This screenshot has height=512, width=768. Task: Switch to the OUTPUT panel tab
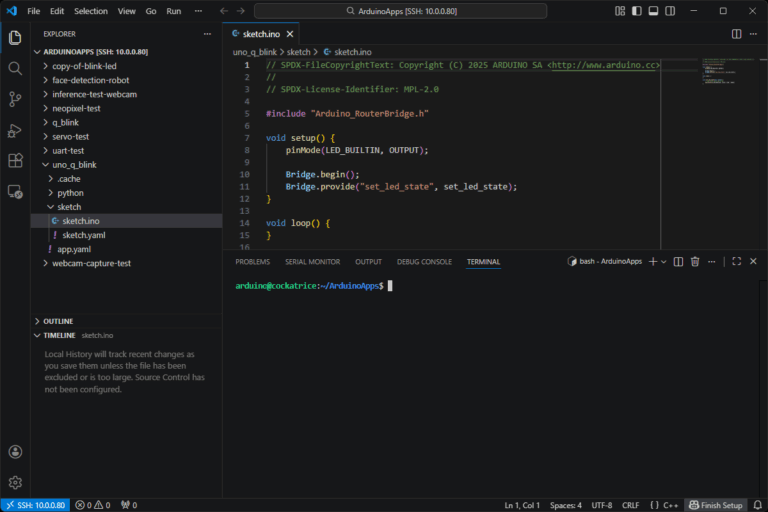click(368, 262)
